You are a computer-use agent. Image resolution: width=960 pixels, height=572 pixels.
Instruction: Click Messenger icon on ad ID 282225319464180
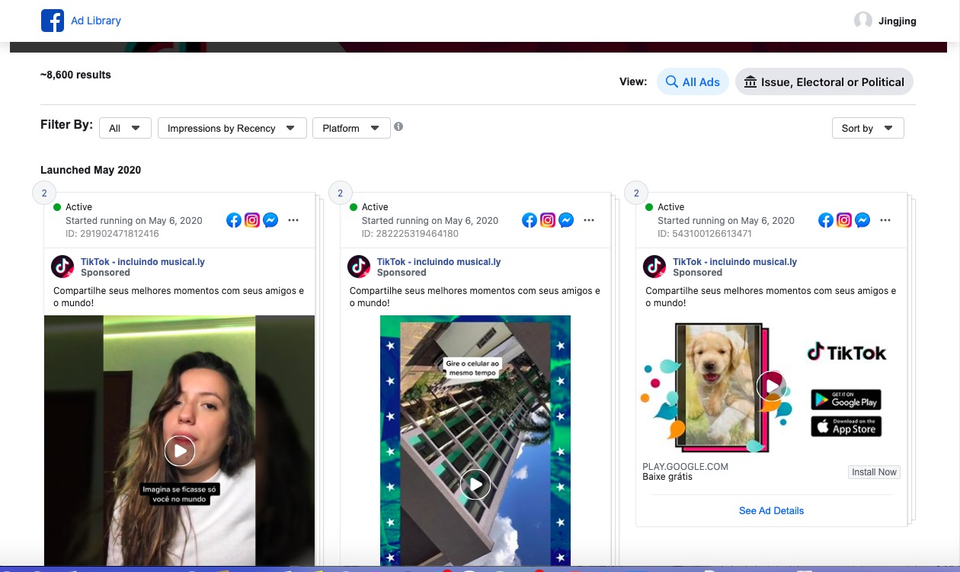[x=566, y=220]
